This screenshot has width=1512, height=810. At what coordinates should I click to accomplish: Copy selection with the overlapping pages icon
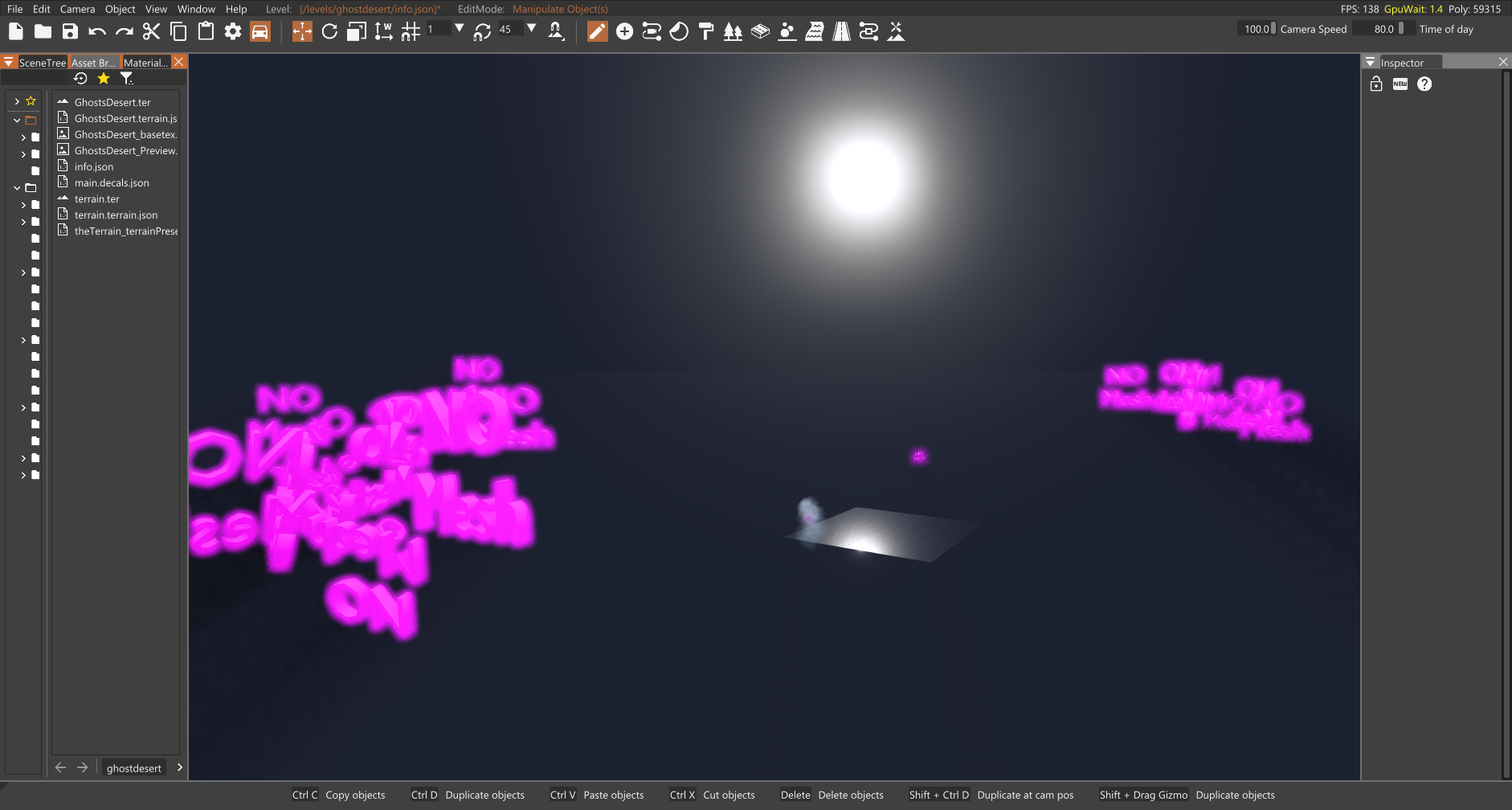point(178,31)
